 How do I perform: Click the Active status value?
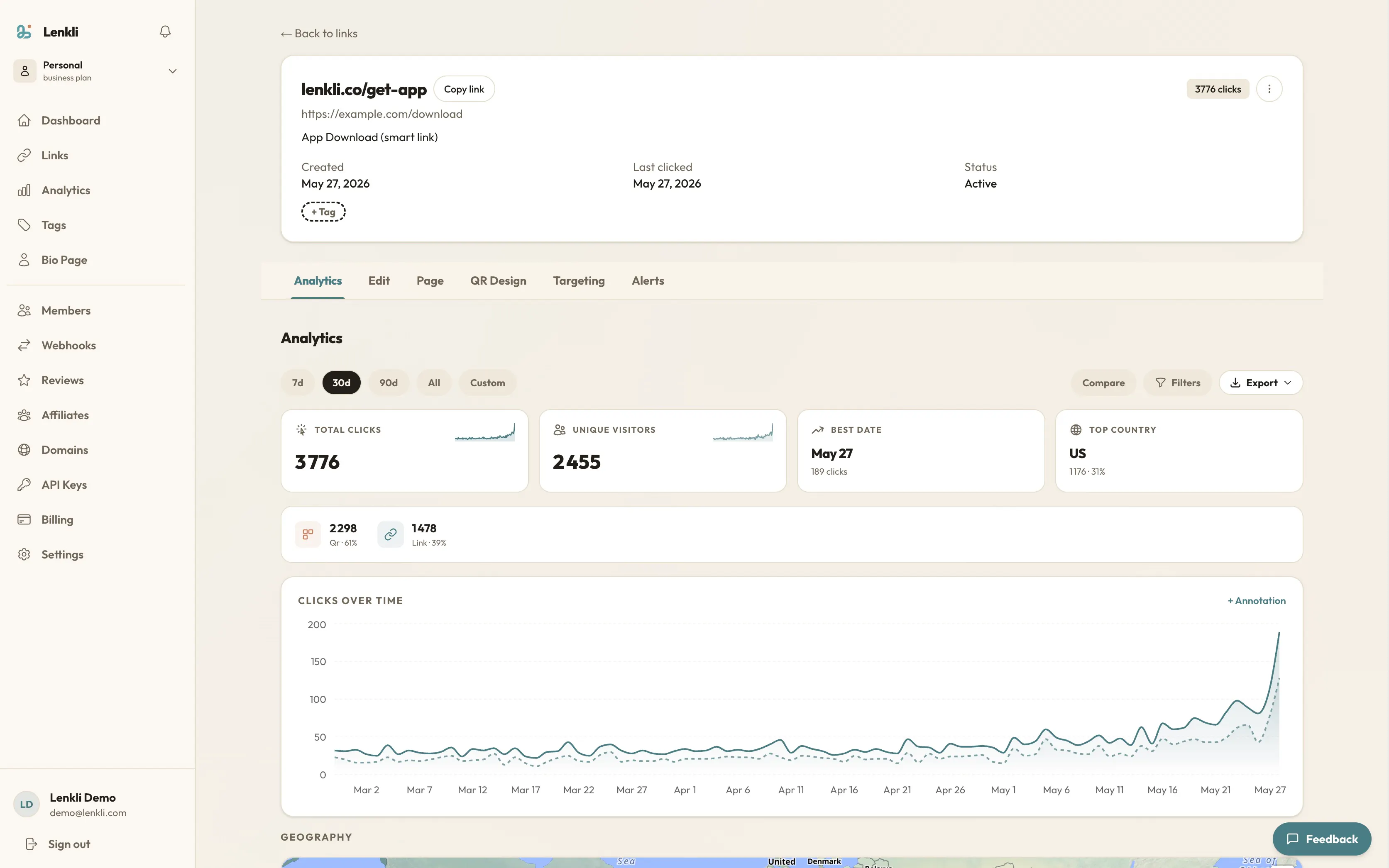[x=980, y=184]
